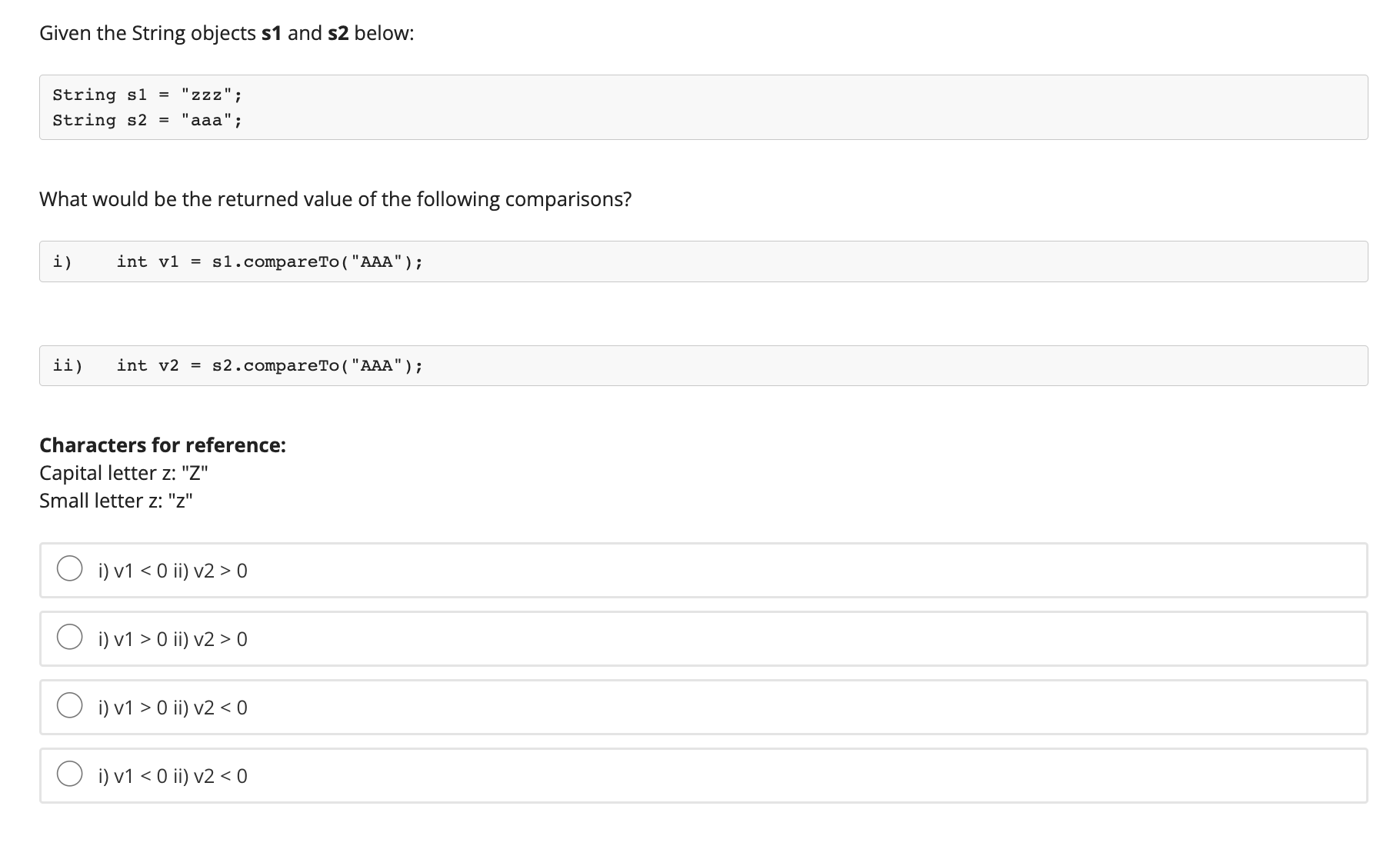The image size is (1400, 846).
Task: Click the 'Characters for reference:' heading
Action: [x=162, y=445]
